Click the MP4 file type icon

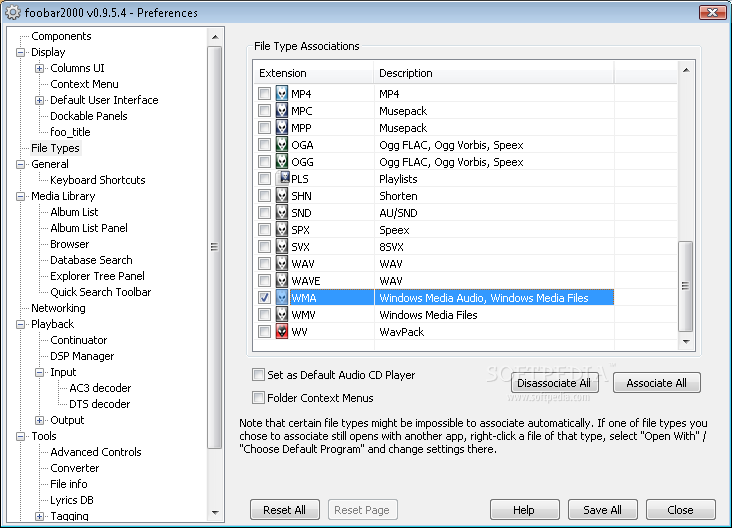click(282, 93)
